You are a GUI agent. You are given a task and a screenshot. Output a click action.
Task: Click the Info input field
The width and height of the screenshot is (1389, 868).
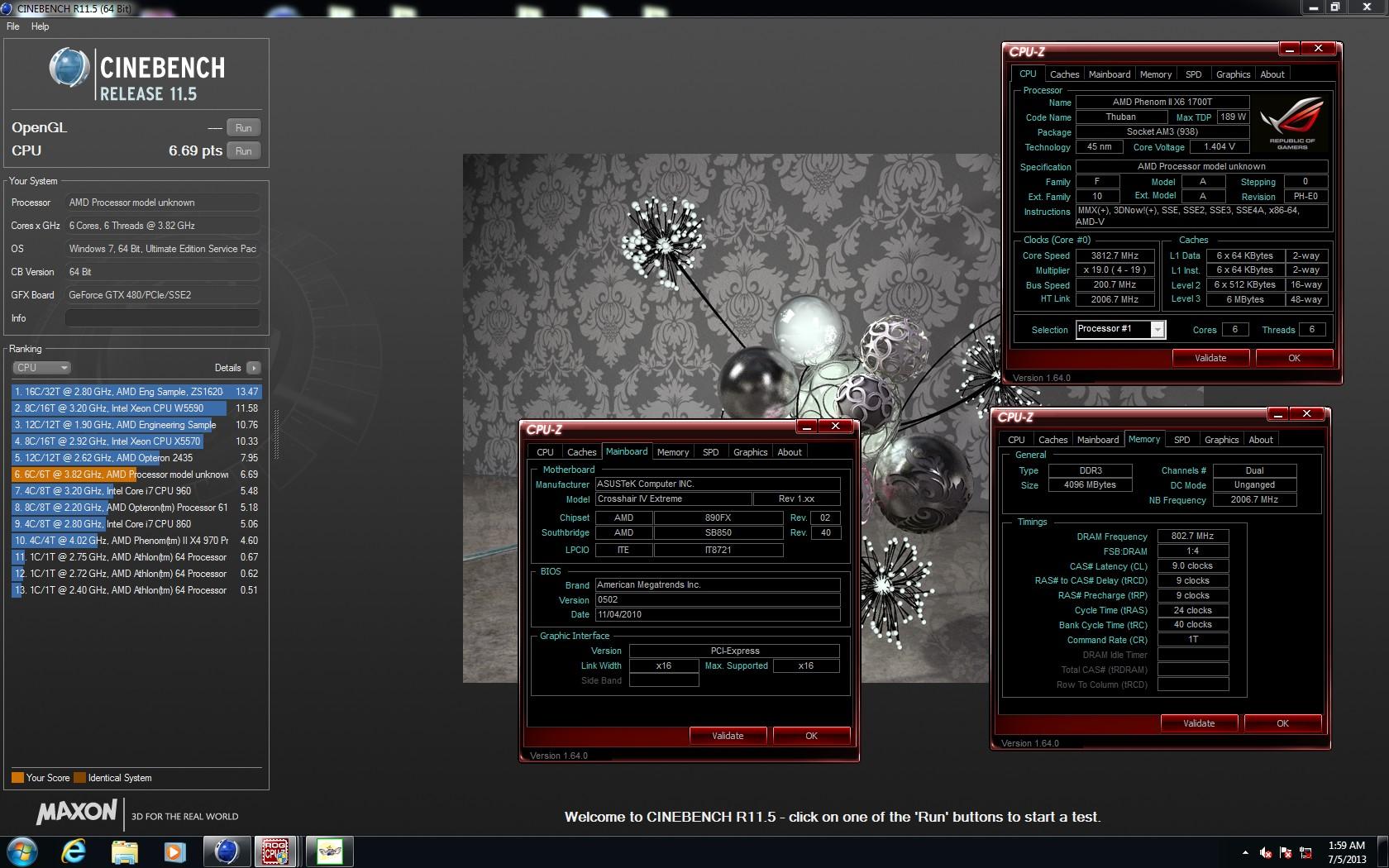click(163, 318)
